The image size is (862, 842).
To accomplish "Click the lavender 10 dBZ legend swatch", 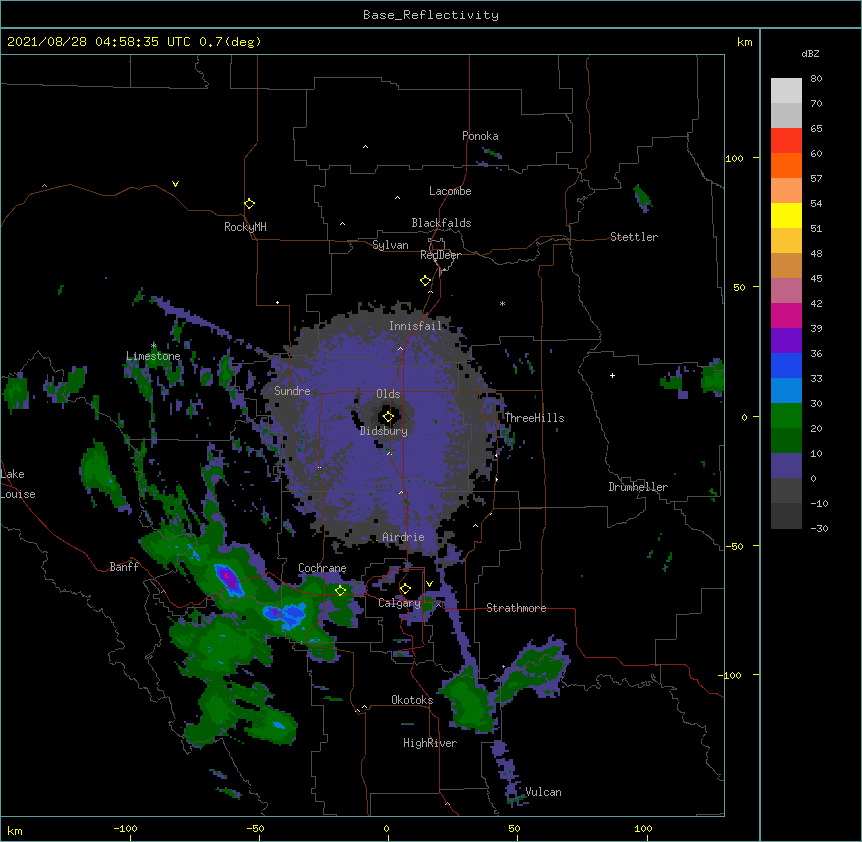I will click(x=786, y=466).
